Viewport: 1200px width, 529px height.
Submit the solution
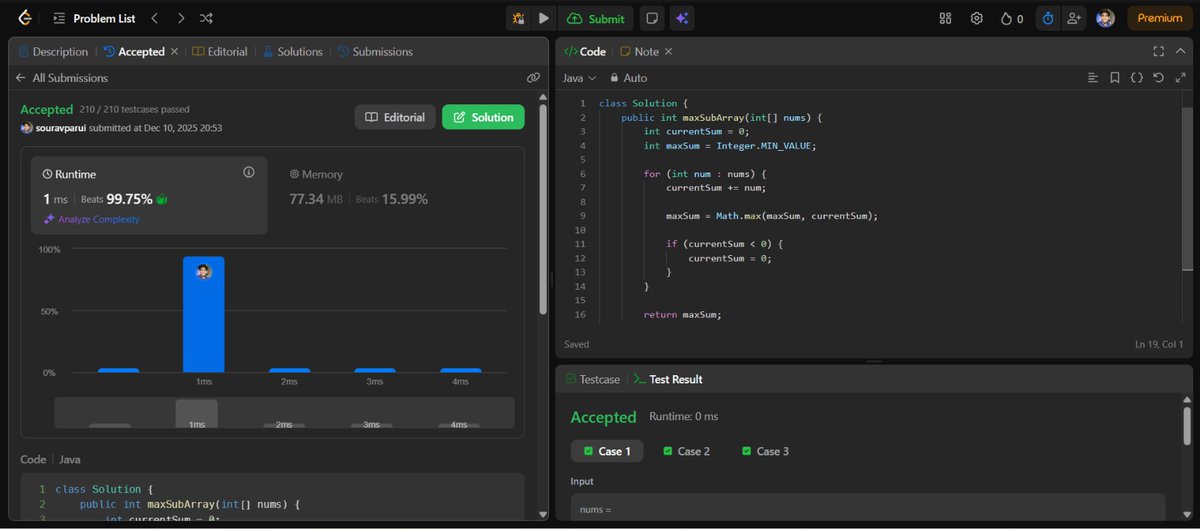click(x=597, y=18)
